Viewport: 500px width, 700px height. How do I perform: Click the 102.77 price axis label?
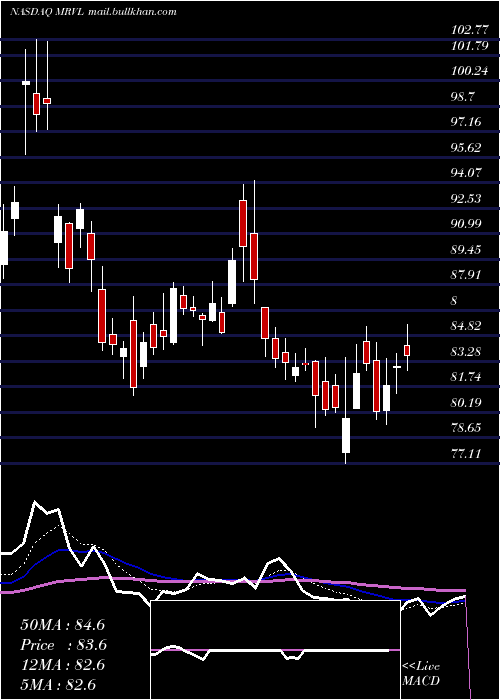[x=470, y=30]
